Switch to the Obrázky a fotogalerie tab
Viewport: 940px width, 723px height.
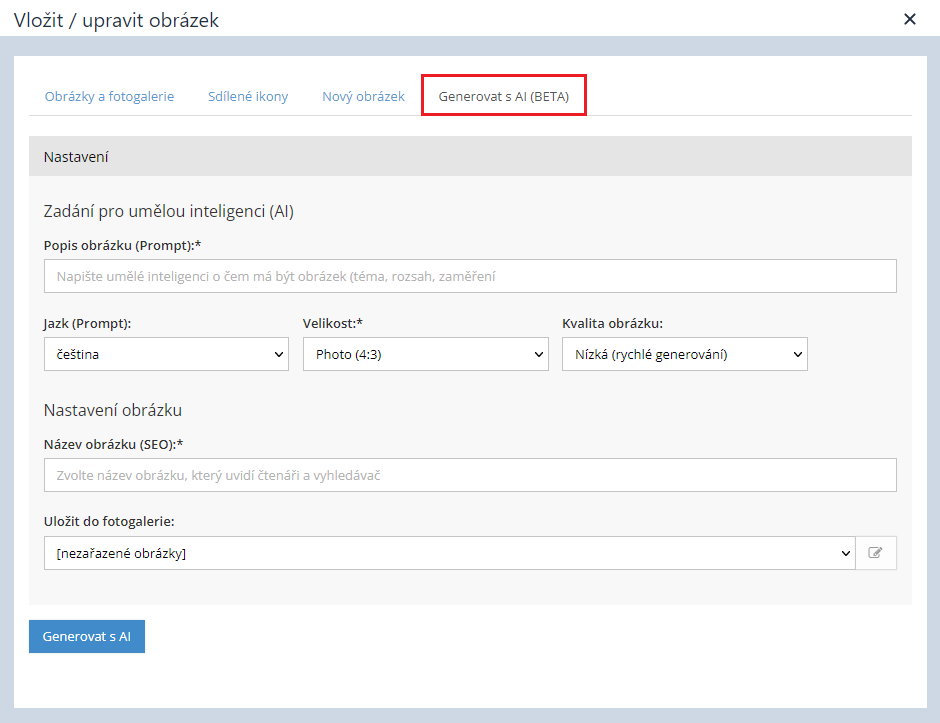click(x=109, y=96)
